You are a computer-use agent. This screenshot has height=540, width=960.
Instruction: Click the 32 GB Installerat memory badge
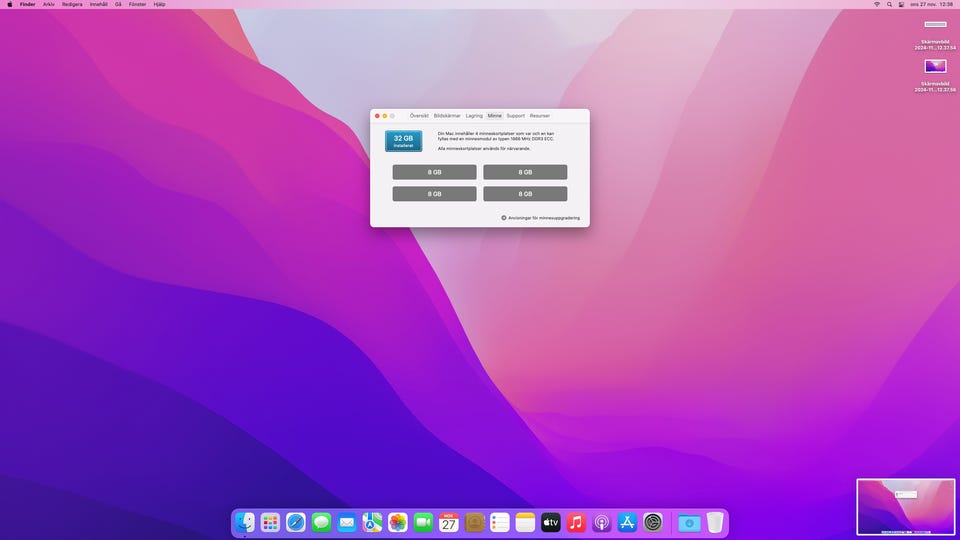coord(403,141)
